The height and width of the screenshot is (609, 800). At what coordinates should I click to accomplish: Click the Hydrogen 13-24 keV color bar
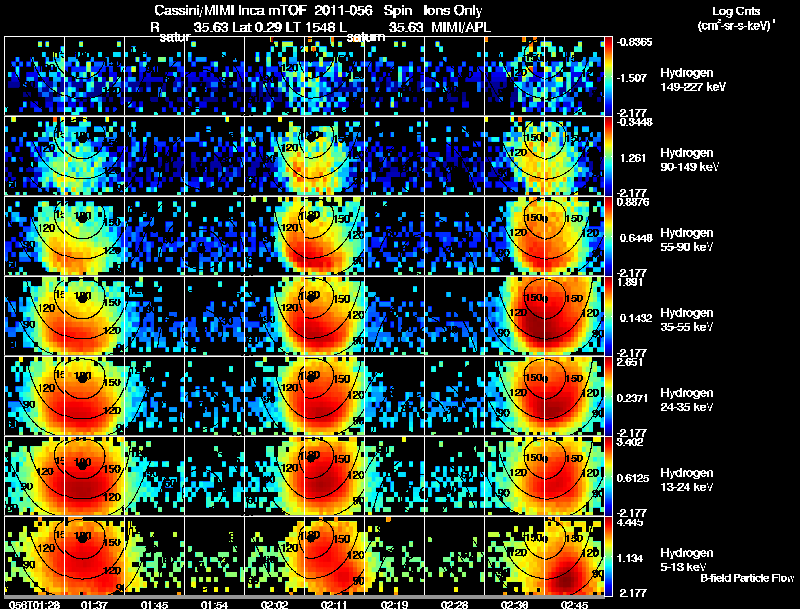[608, 476]
